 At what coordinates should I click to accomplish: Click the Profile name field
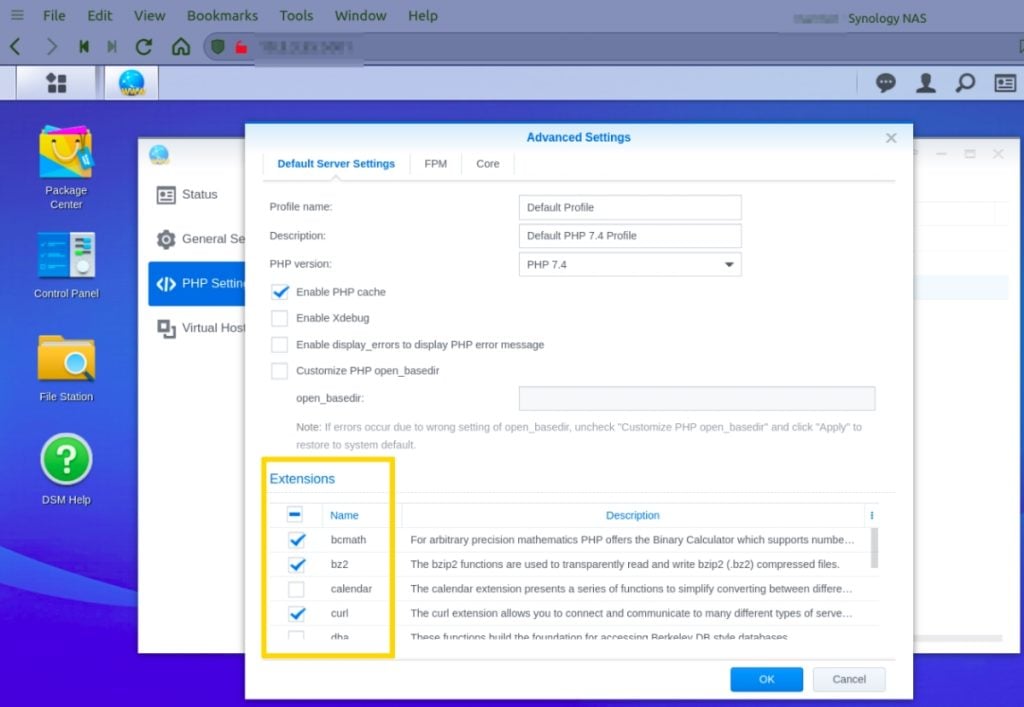pyautogui.click(x=630, y=207)
